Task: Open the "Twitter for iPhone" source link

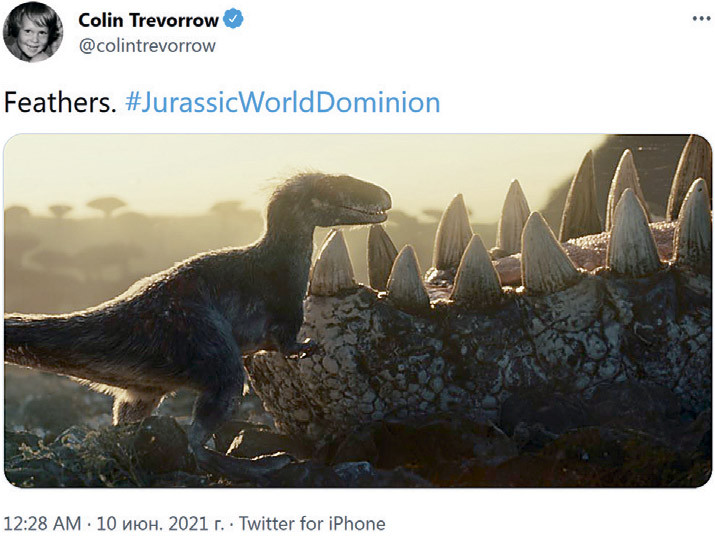Action: (313, 523)
